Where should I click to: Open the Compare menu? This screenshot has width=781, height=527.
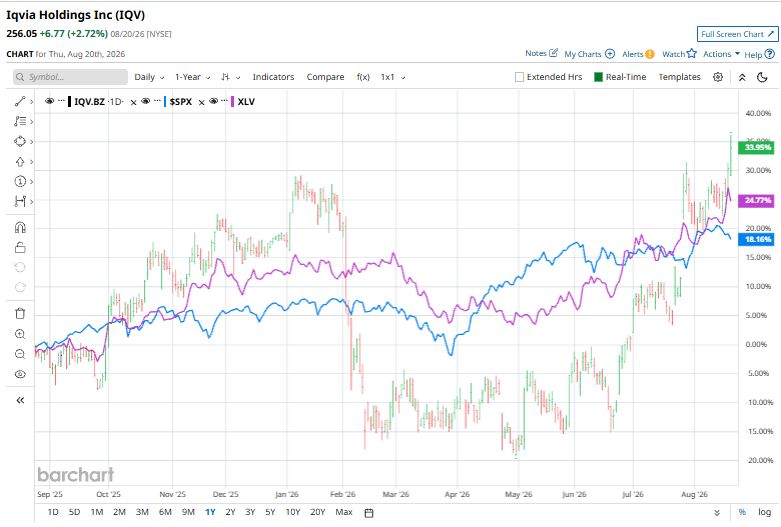click(325, 77)
